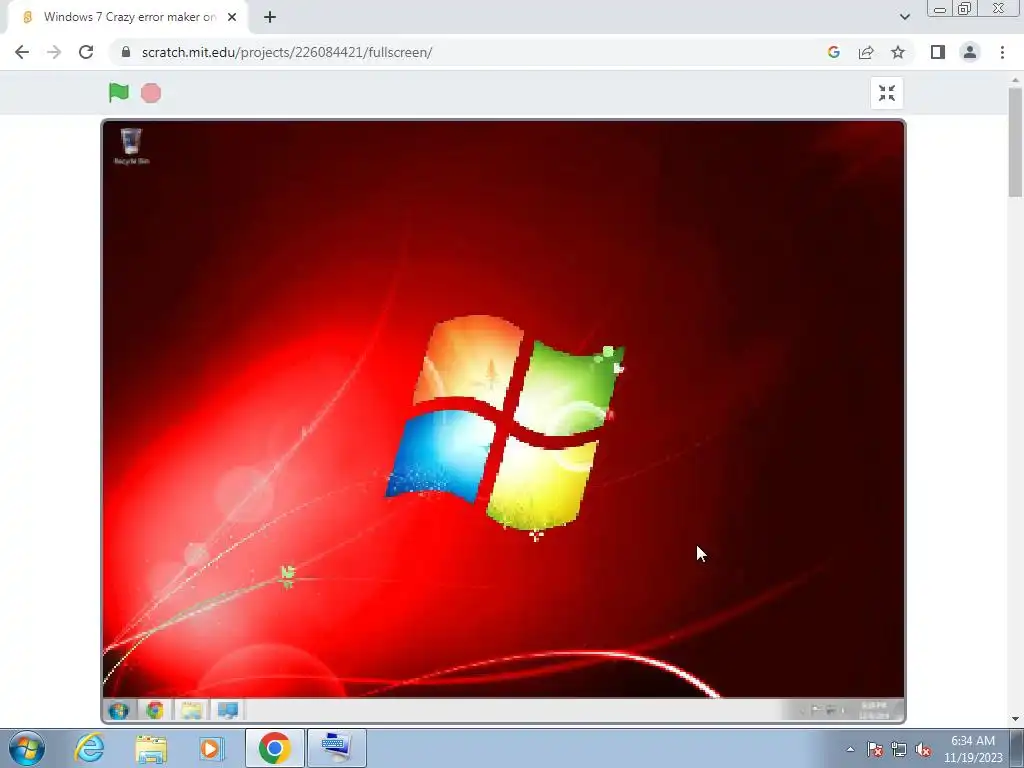The image size is (1024, 768).
Task: View site information via the padlock
Action: click(x=127, y=52)
